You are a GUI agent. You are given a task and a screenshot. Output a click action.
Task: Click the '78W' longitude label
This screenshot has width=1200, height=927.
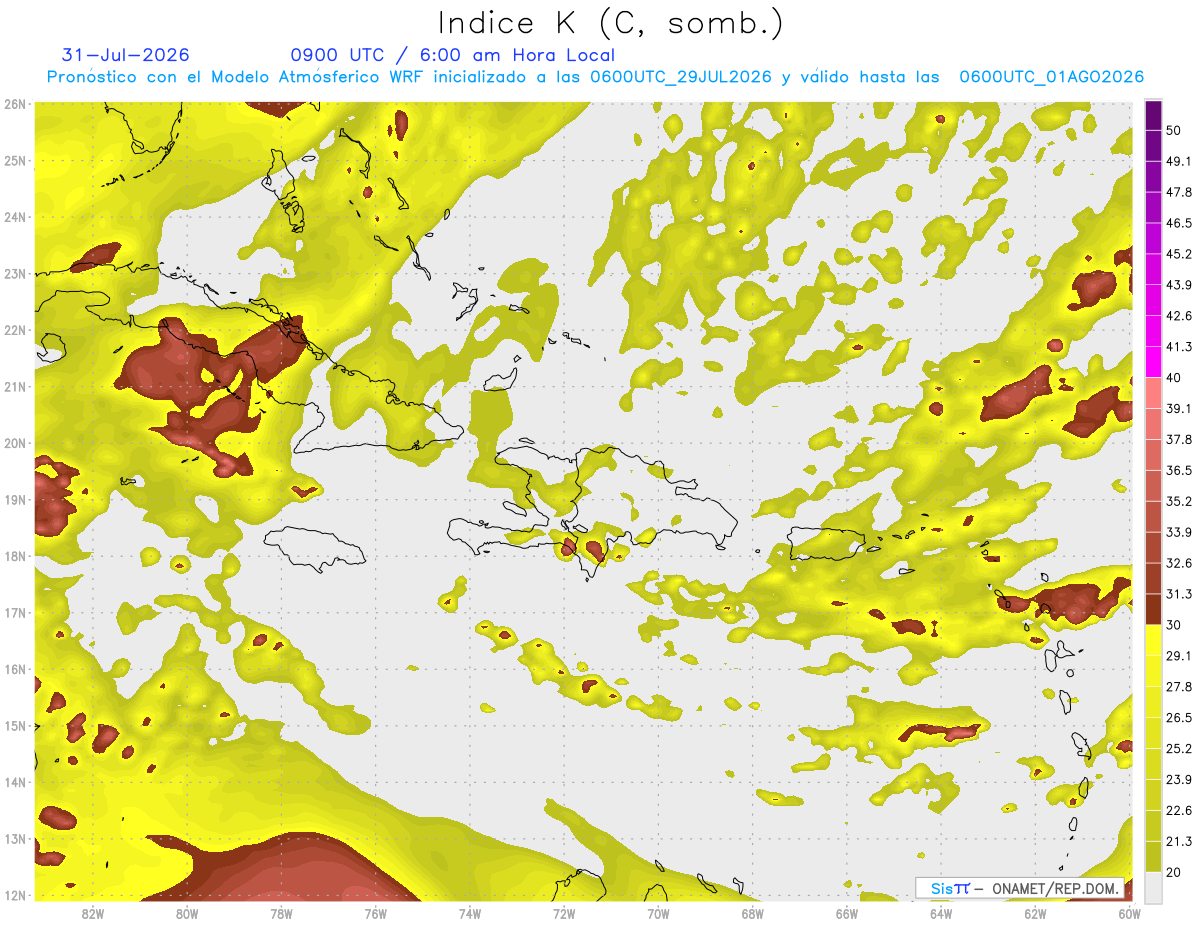point(281,913)
